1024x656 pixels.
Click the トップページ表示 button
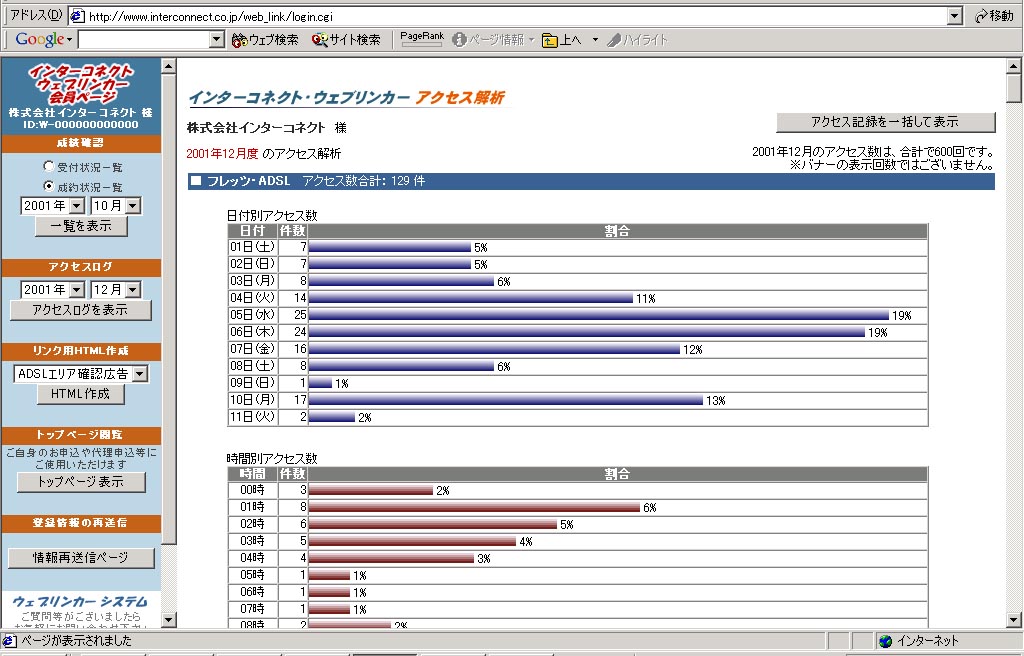click(x=81, y=482)
